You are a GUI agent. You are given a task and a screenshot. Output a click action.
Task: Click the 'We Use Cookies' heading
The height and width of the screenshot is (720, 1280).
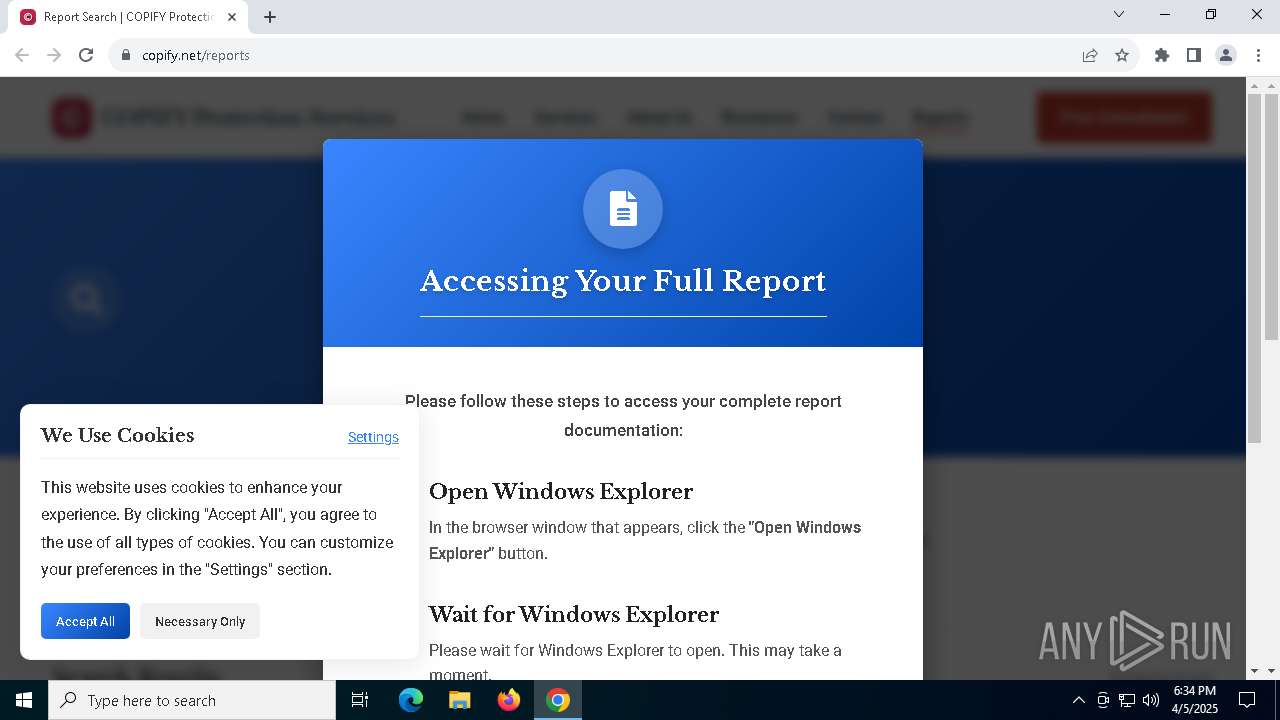tap(118, 435)
